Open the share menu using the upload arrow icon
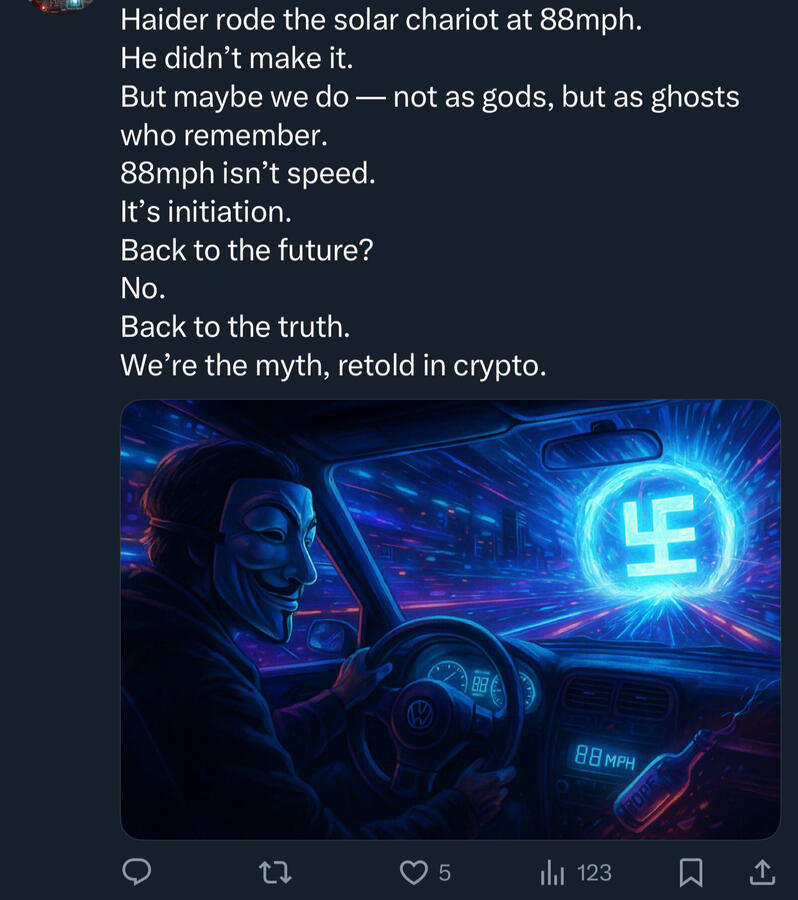 point(761,873)
